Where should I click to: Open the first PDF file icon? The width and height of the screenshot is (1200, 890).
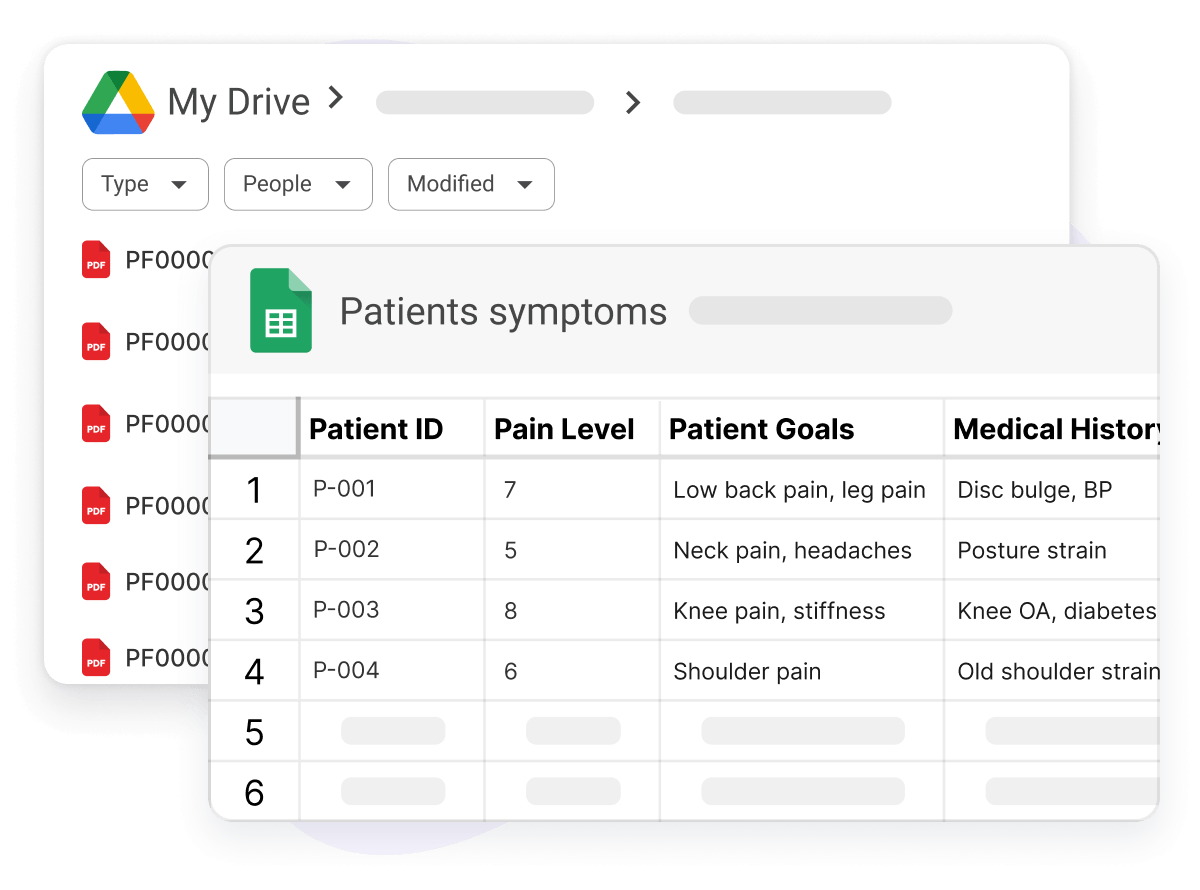pos(96,260)
